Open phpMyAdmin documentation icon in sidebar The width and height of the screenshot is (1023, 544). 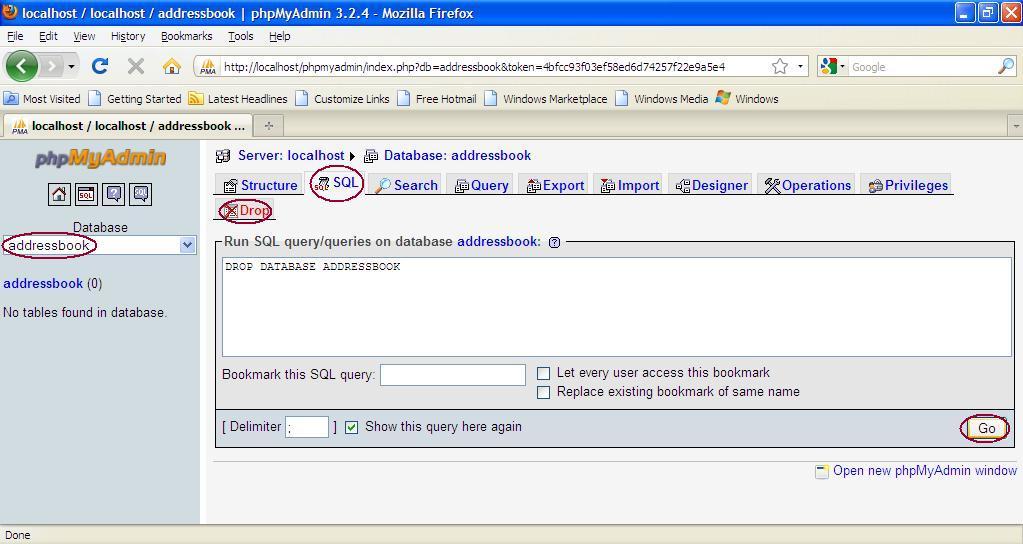click(114, 194)
